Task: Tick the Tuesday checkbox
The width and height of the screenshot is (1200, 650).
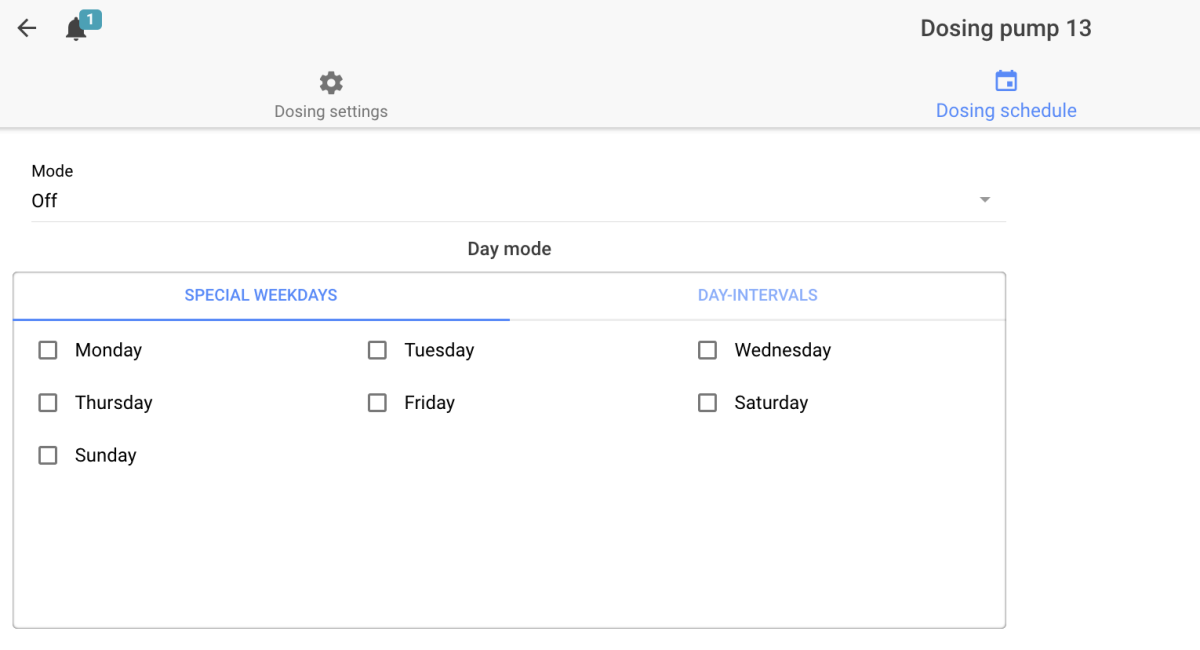Action: 377,350
